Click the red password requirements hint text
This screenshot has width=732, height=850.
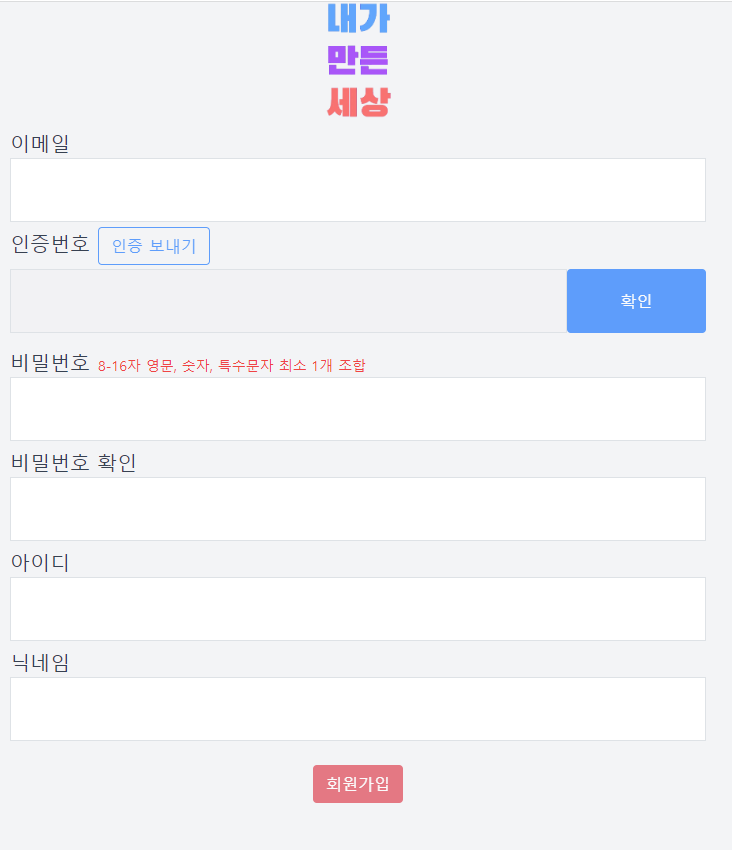[232, 366]
